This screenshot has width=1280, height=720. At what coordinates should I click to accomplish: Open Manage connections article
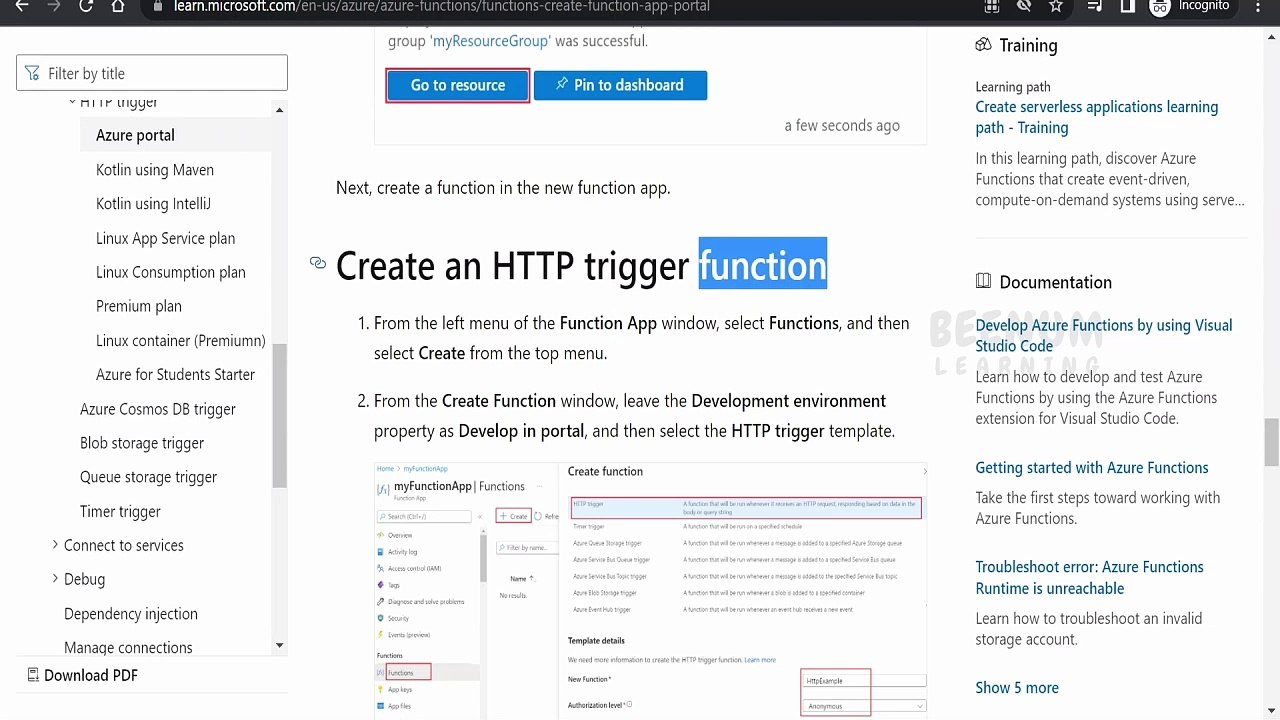(128, 648)
